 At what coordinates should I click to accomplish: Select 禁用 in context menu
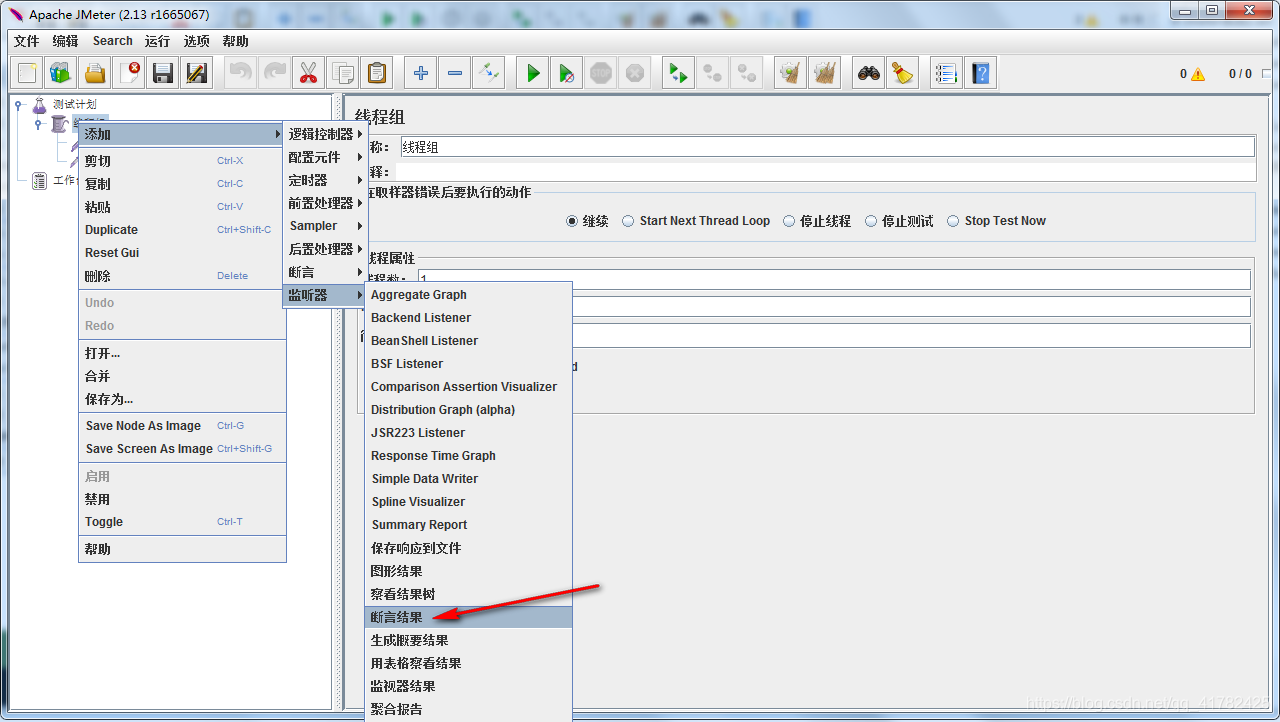tap(183, 499)
